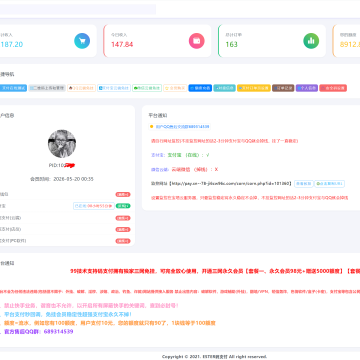360x360 pixels.
Task: Open the gray 二维码上传与管理 button
Action: pyautogui.click(x=47, y=88)
